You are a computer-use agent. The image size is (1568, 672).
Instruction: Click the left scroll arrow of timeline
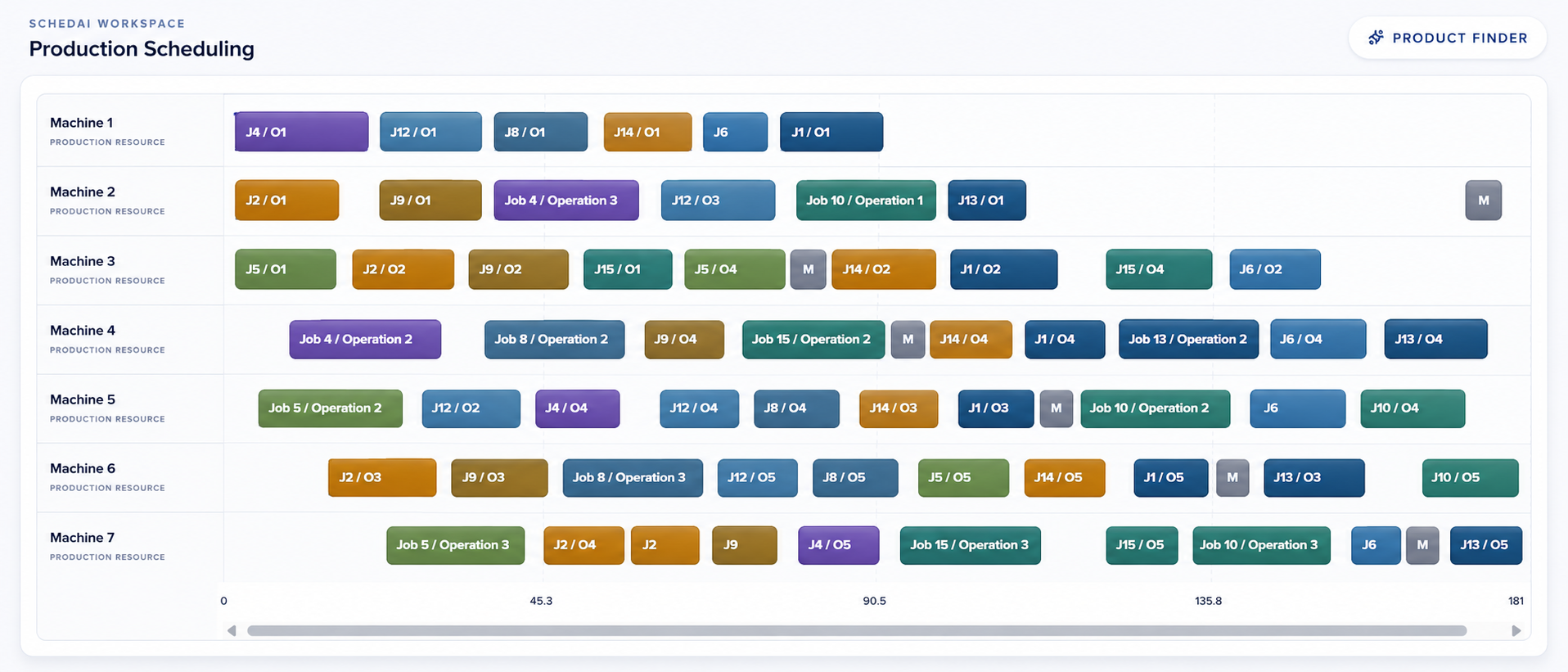point(232,630)
